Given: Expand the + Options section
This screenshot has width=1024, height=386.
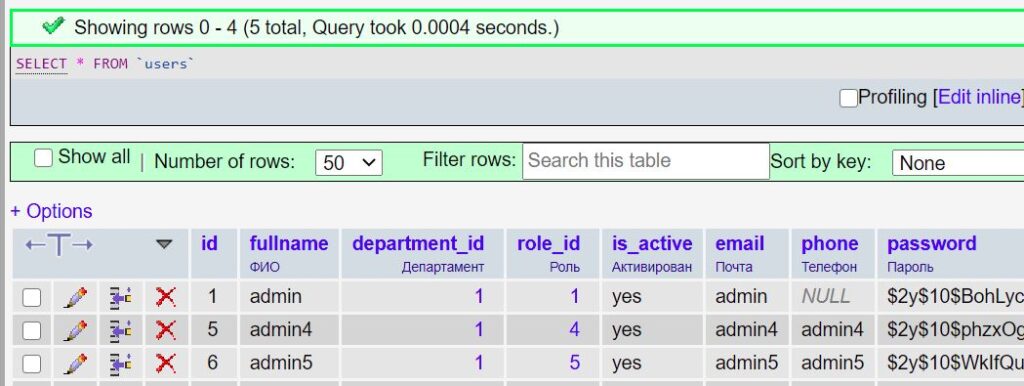Looking at the screenshot, I should [51, 211].
